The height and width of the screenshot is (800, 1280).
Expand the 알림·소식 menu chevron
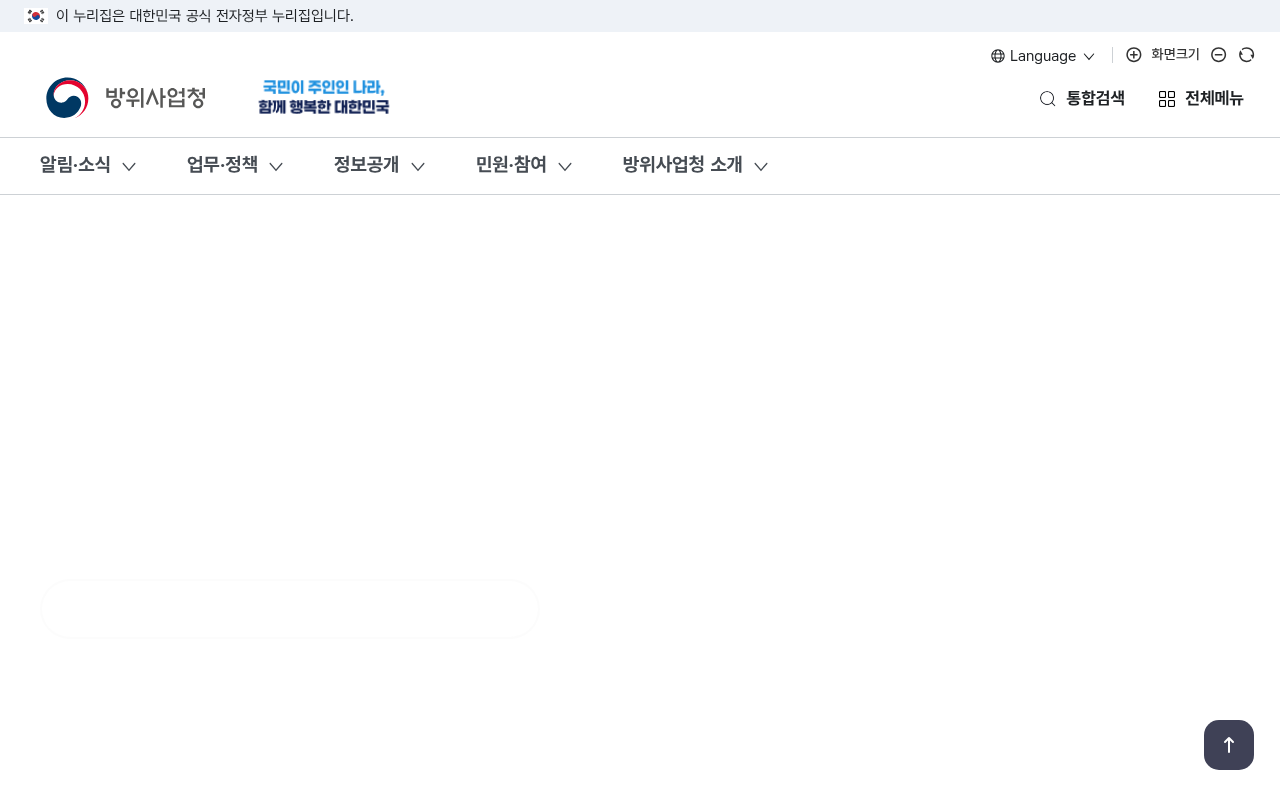coord(129,166)
